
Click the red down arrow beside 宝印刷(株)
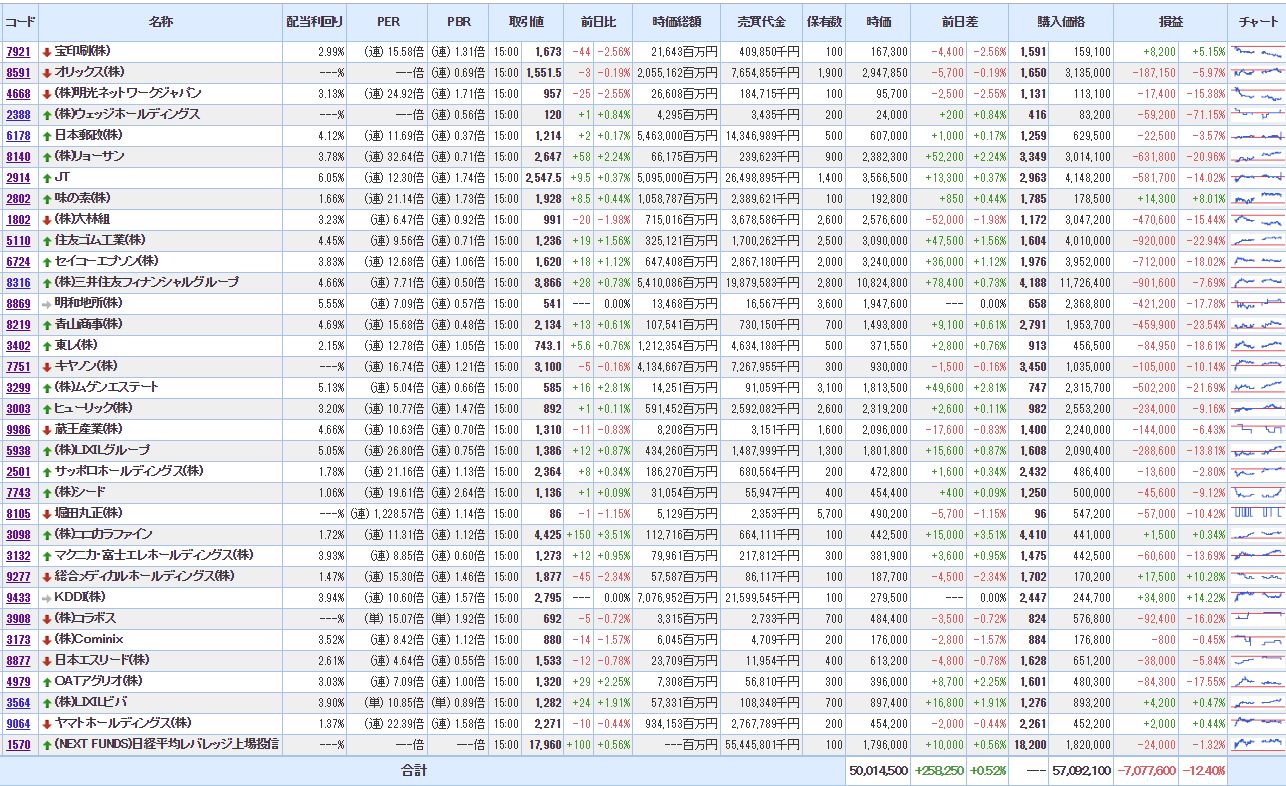[46, 51]
